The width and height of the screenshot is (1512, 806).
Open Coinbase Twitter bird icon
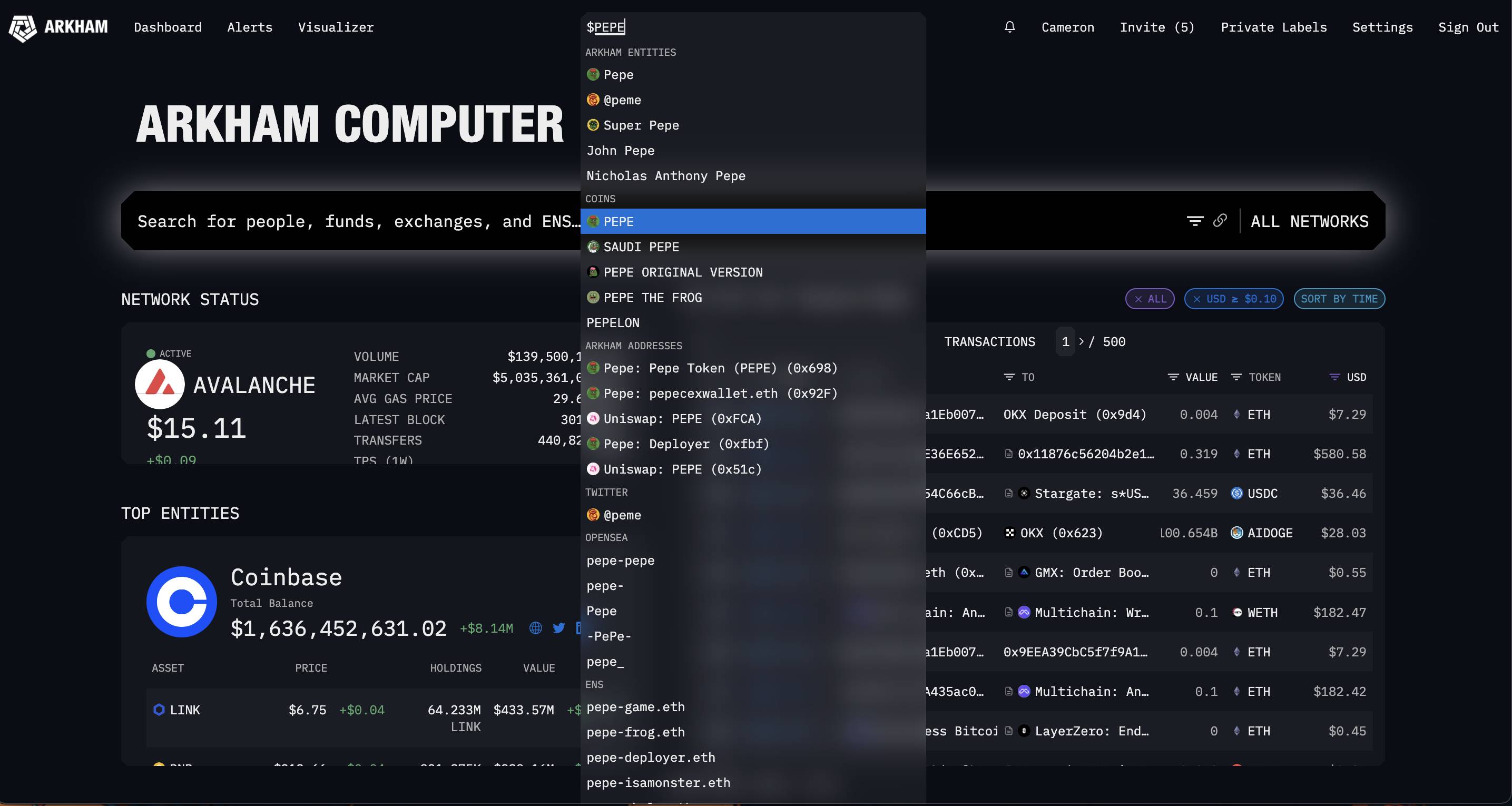pyautogui.click(x=559, y=628)
